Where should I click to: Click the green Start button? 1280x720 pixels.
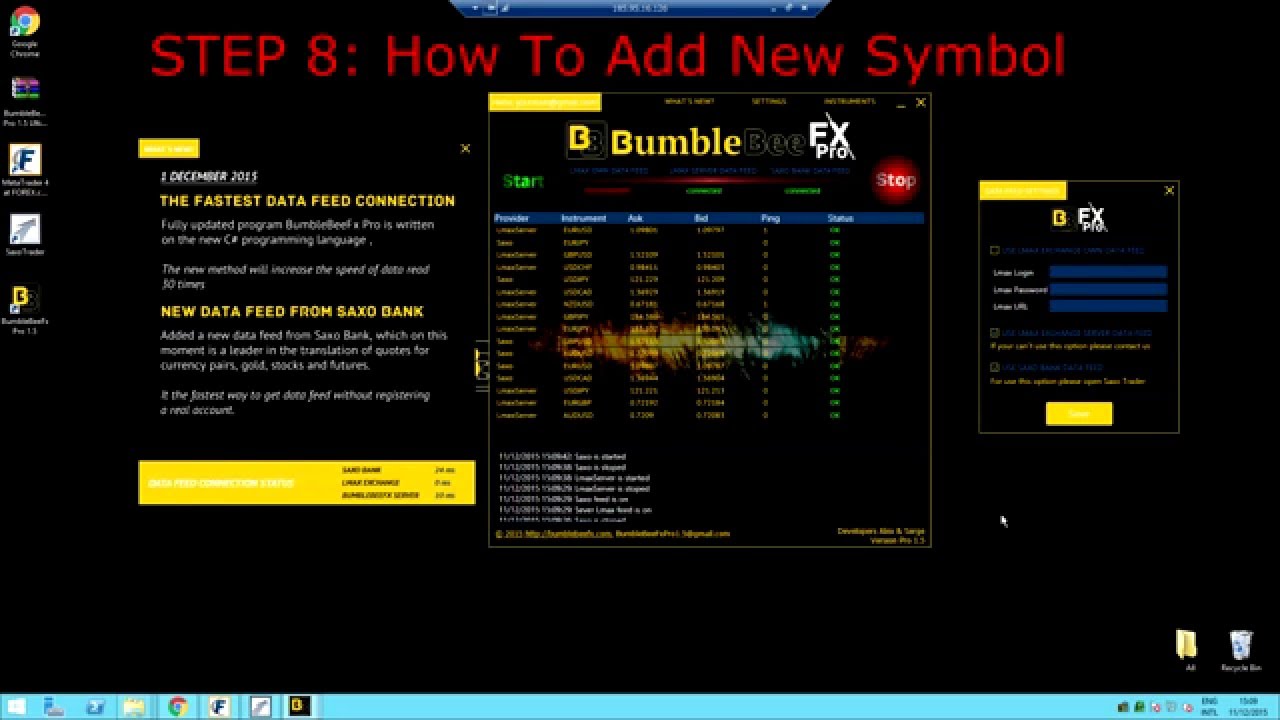(x=523, y=181)
